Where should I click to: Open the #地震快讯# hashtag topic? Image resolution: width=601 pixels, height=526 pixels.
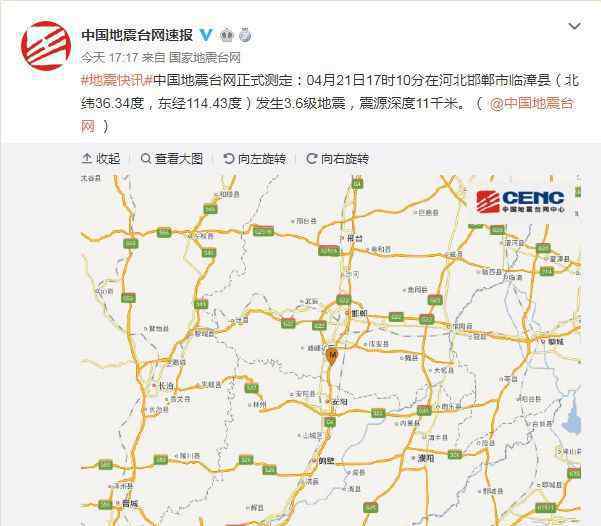[x=117, y=81]
